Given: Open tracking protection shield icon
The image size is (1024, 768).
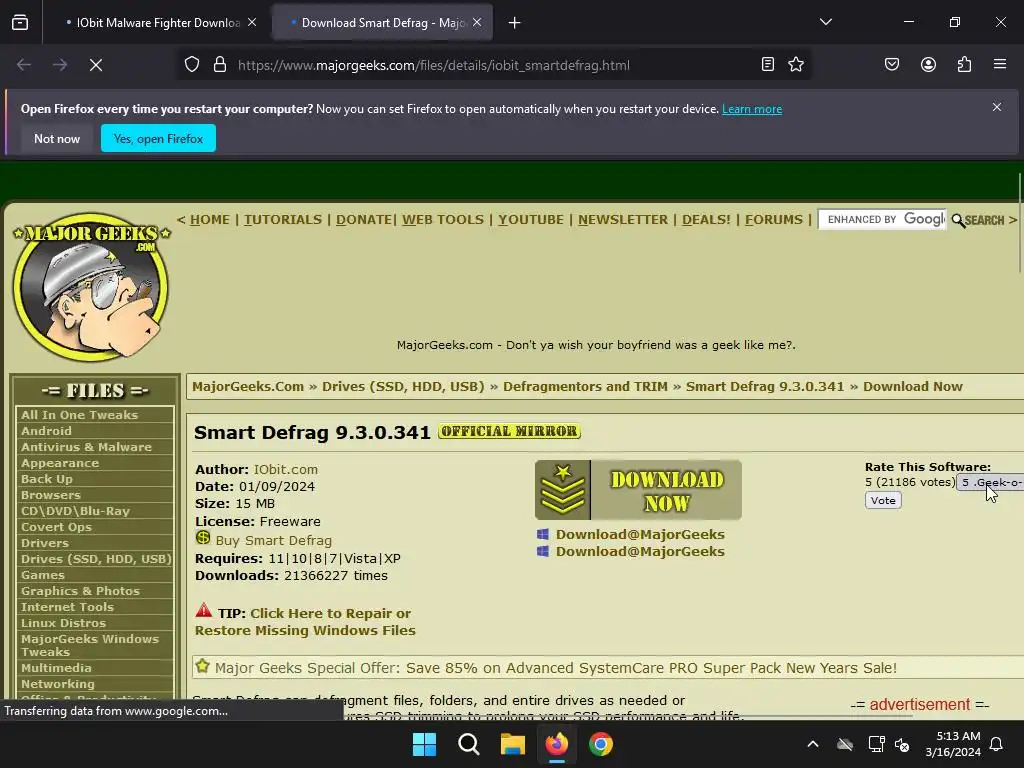Looking at the screenshot, I should [191, 65].
